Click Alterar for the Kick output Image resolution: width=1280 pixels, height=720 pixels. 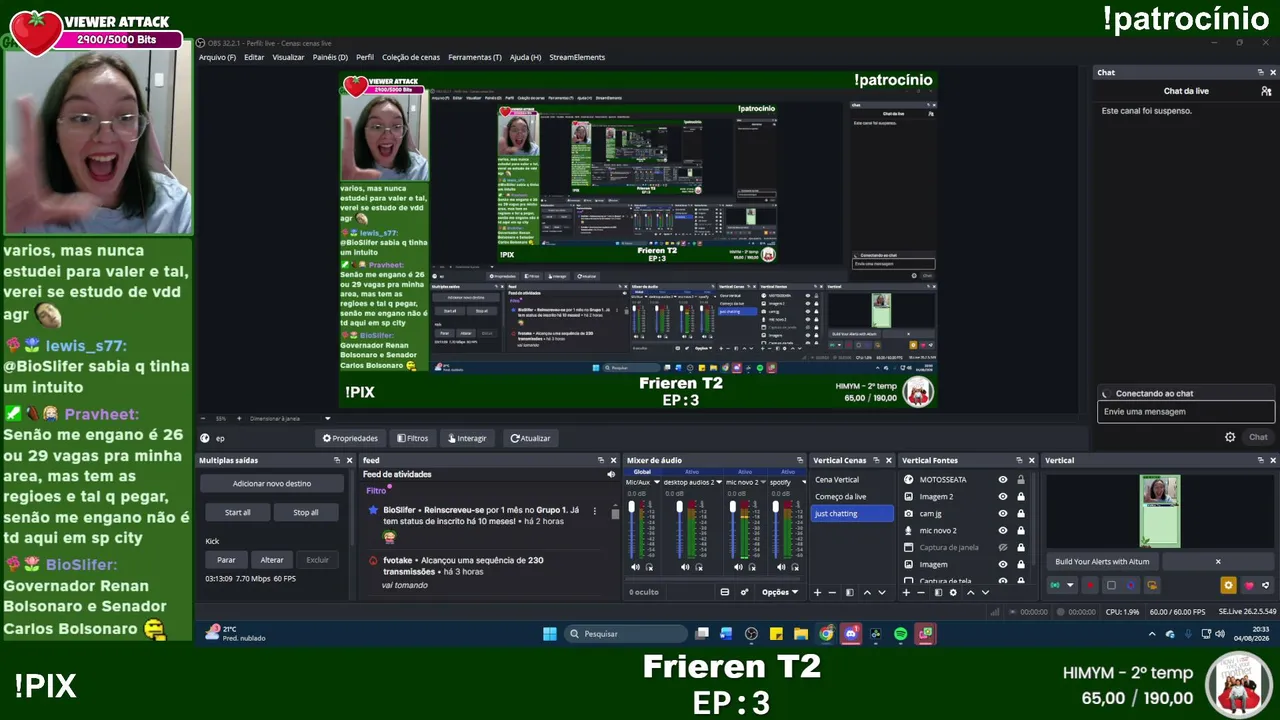tap(272, 560)
